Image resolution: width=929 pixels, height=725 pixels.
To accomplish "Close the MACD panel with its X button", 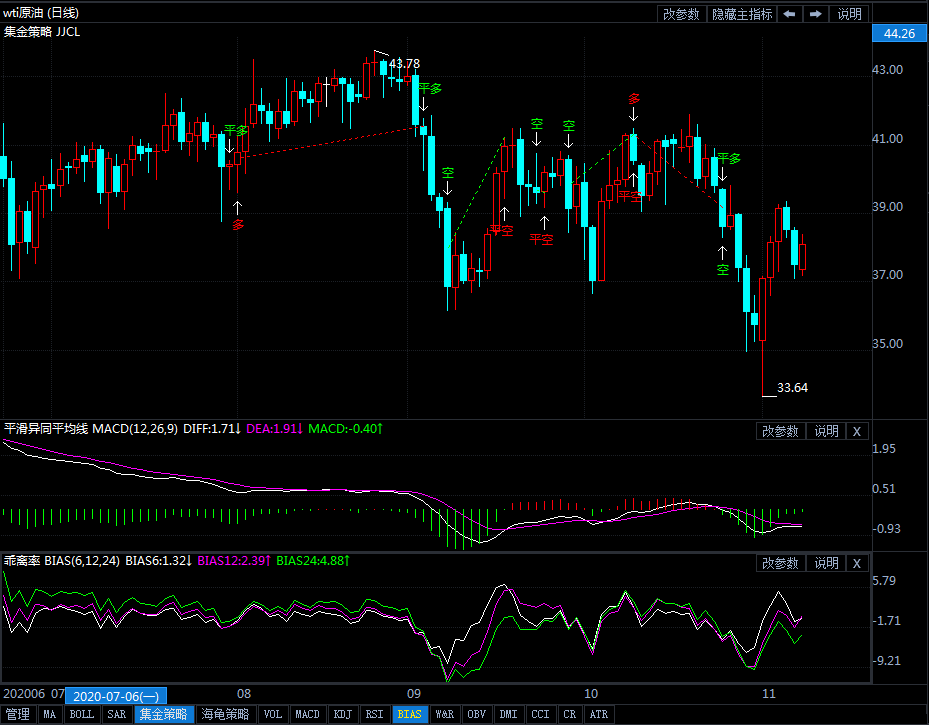I will [x=857, y=431].
